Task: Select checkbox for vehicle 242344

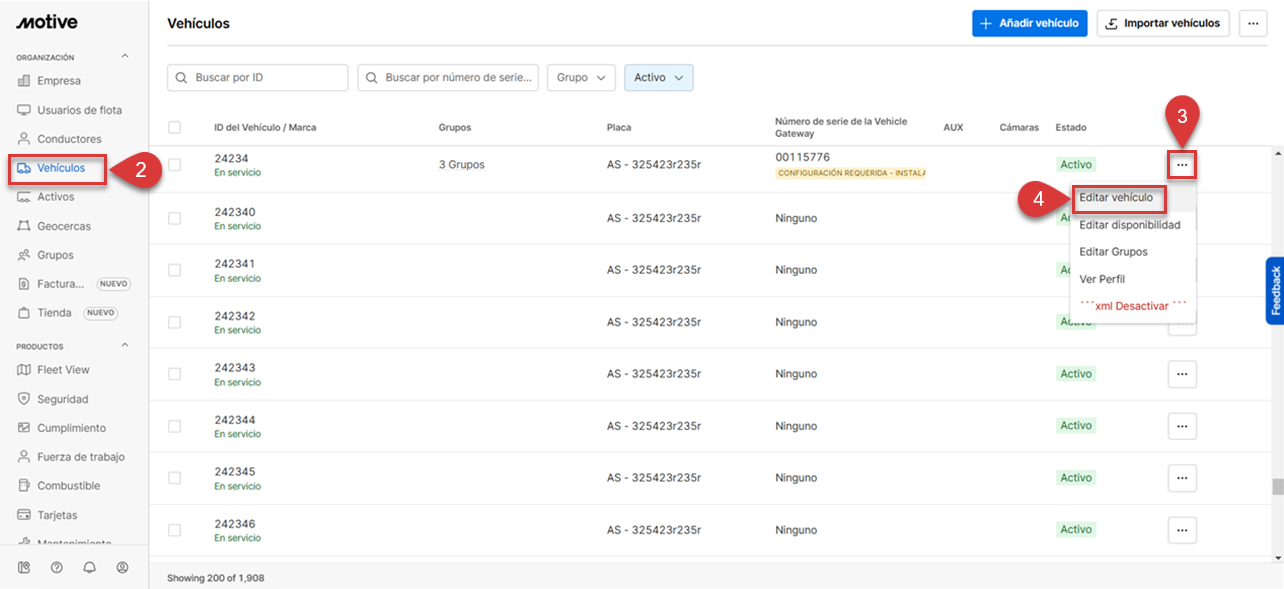Action: tap(175, 426)
